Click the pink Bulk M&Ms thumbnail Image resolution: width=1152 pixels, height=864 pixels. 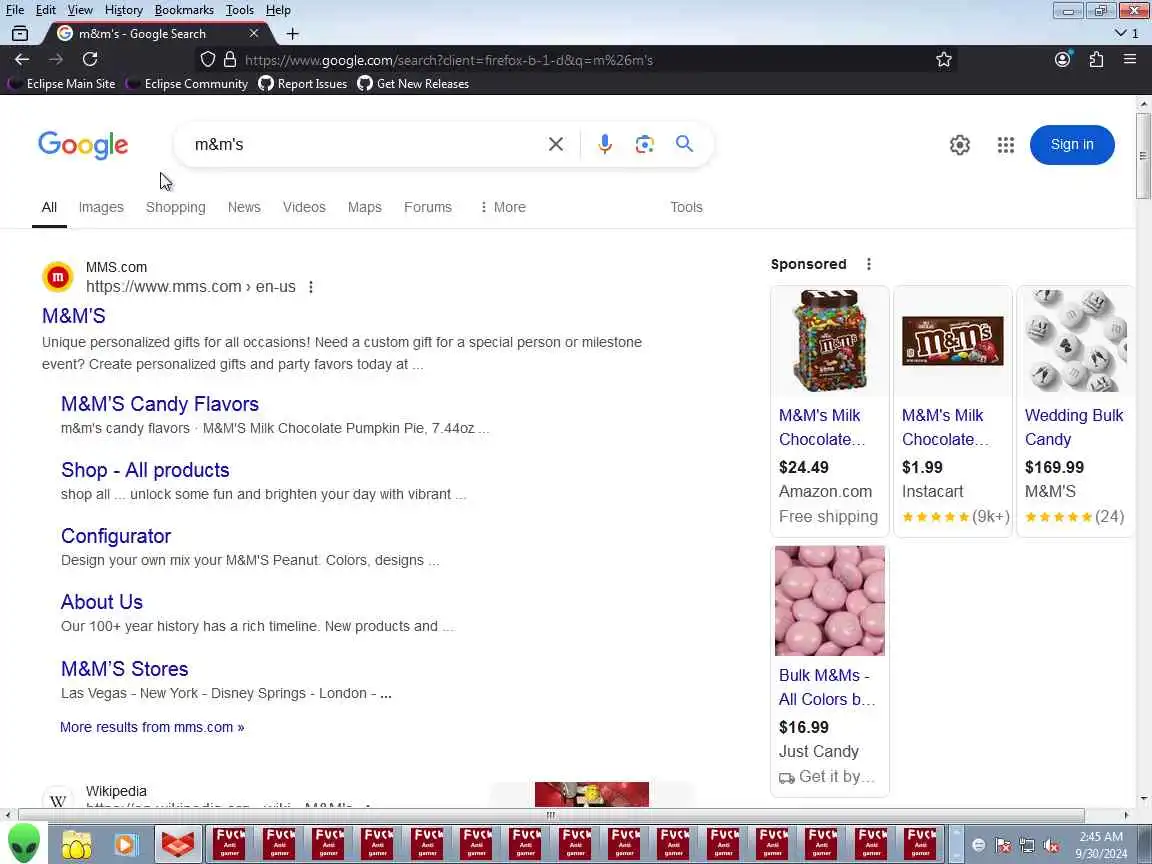pyautogui.click(x=829, y=600)
